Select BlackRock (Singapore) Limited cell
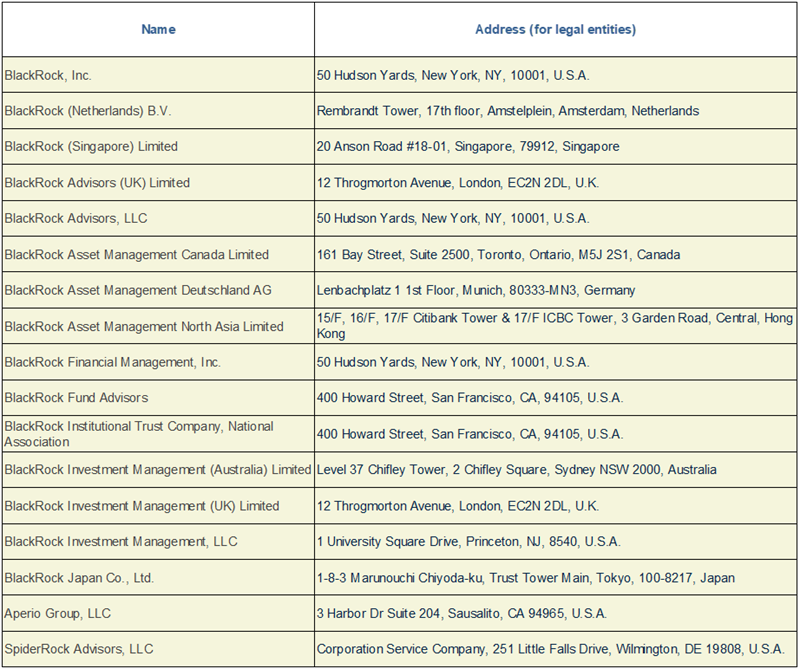 pyautogui.click(x=158, y=146)
